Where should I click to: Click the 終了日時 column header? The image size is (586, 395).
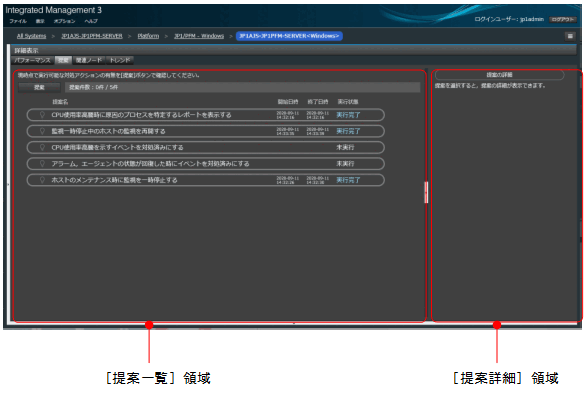318,102
